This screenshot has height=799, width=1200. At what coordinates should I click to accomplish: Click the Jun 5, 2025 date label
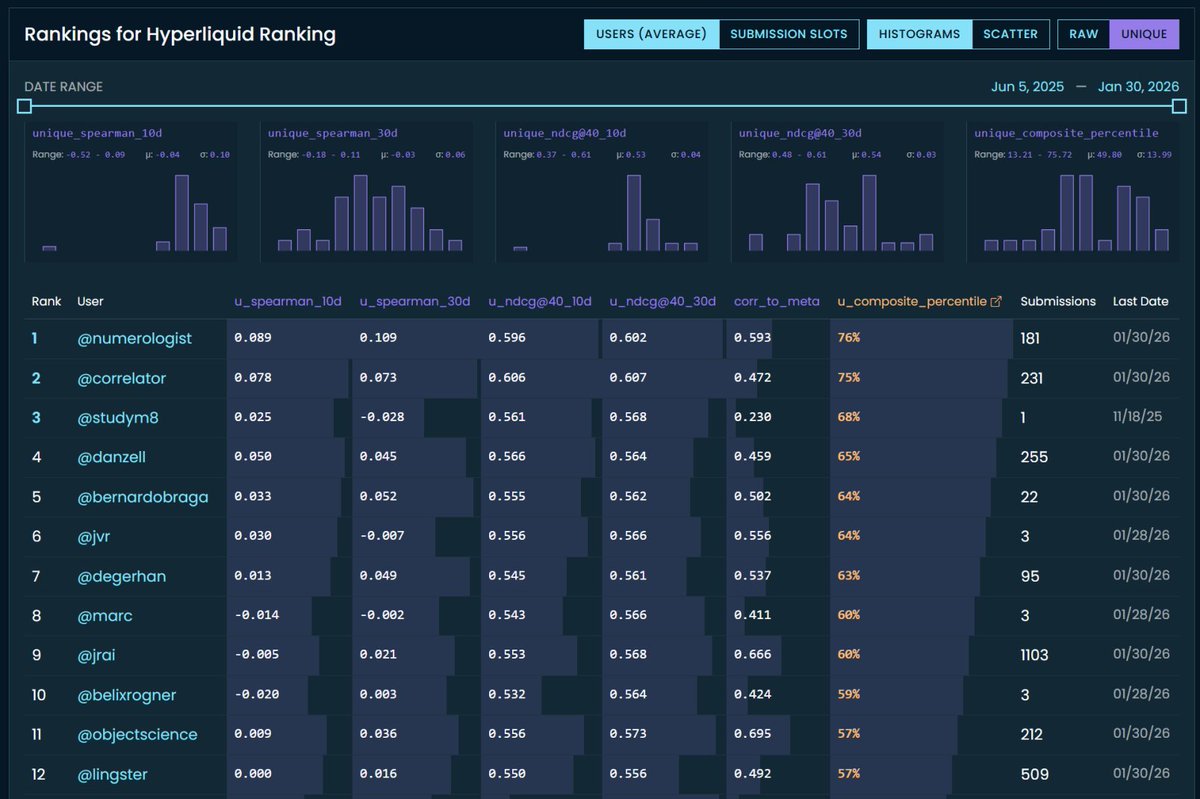point(1027,86)
